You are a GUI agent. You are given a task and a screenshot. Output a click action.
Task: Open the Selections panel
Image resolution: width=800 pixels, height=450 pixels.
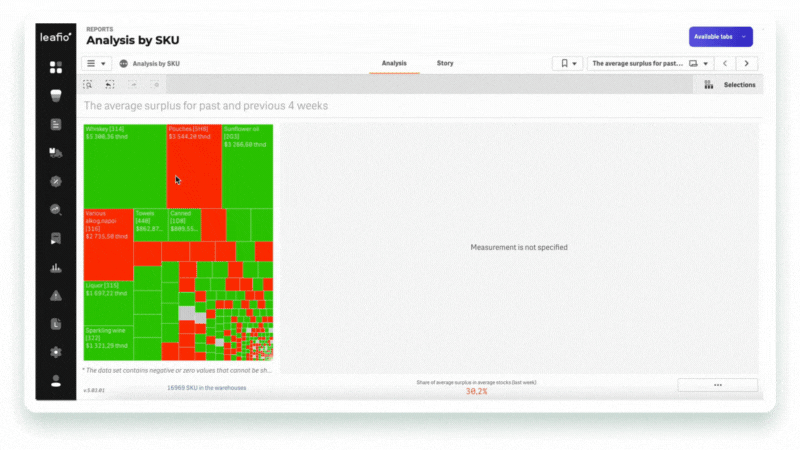click(x=730, y=85)
